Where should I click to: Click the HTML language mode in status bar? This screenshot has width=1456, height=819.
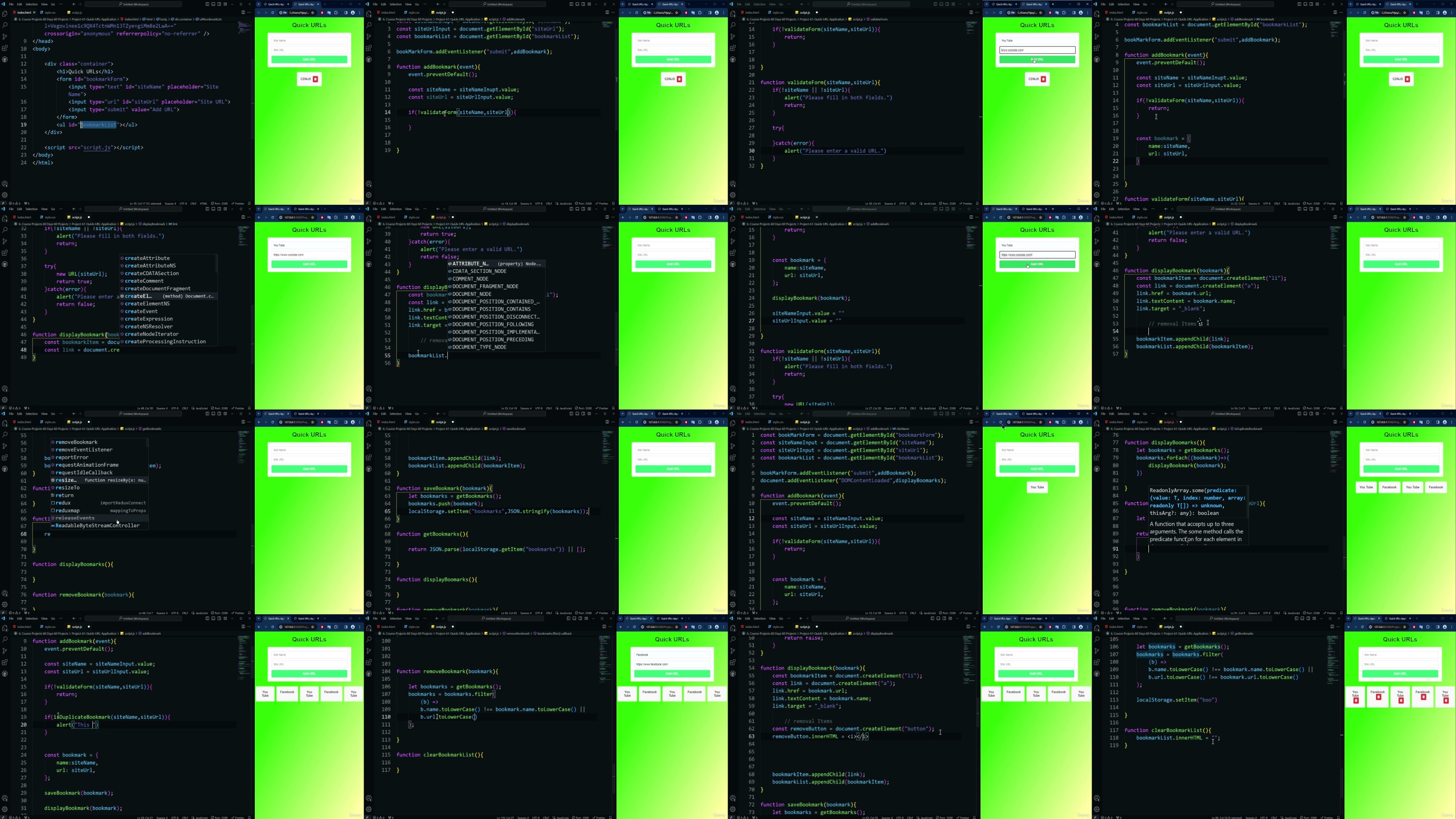pos(203,203)
